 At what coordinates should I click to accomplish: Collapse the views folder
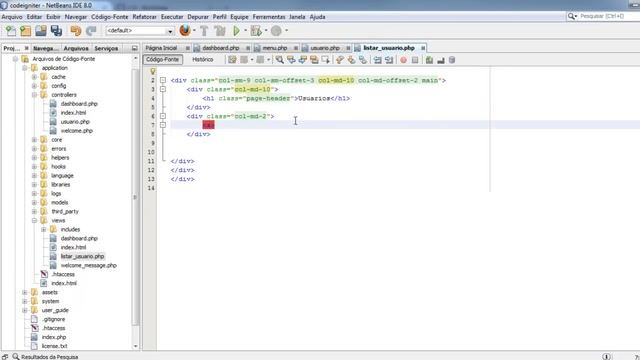click(35, 220)
